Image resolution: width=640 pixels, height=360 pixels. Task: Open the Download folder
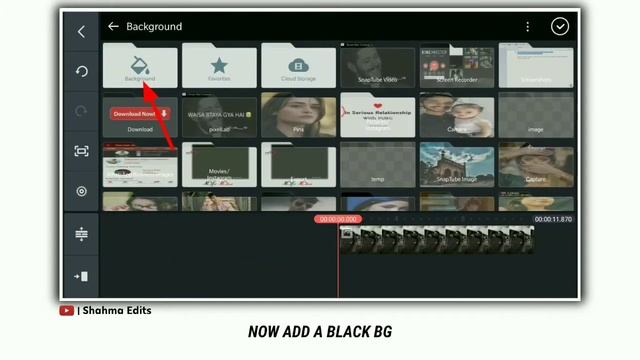click(x=140, y=115)
